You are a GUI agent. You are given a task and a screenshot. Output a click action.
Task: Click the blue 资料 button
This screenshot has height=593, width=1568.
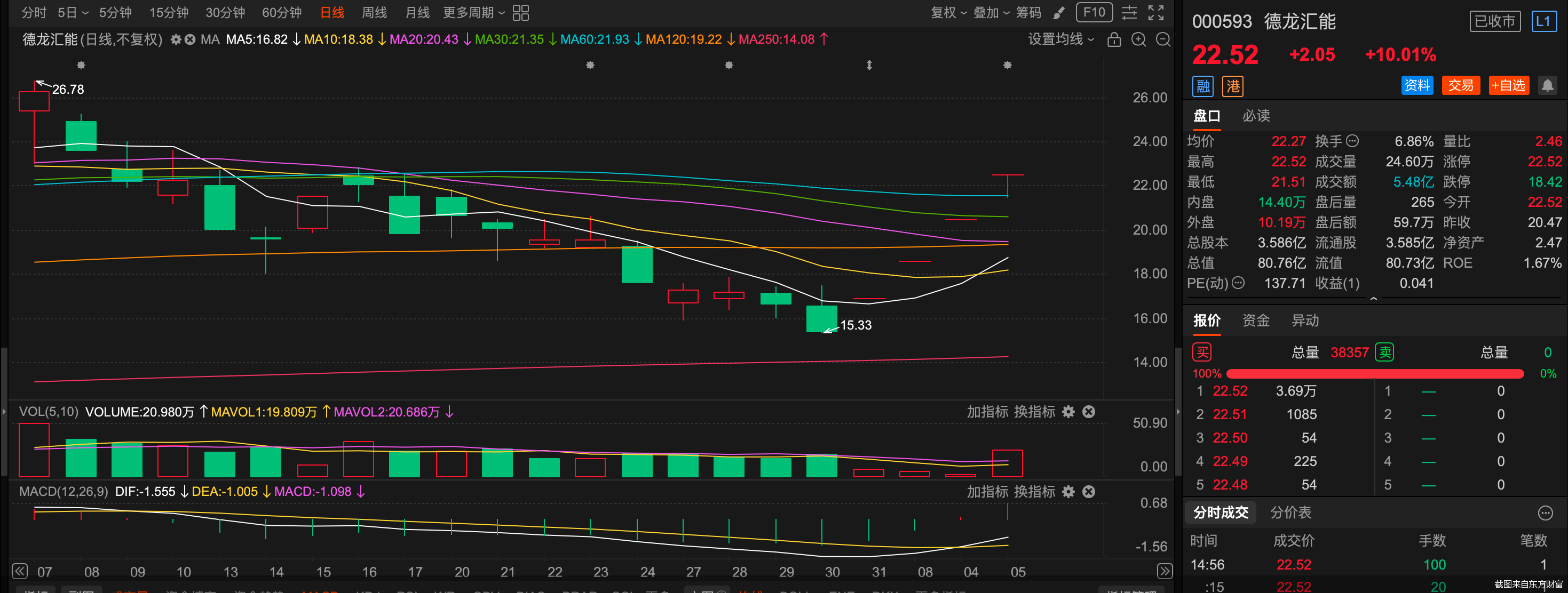point(1417,85)
